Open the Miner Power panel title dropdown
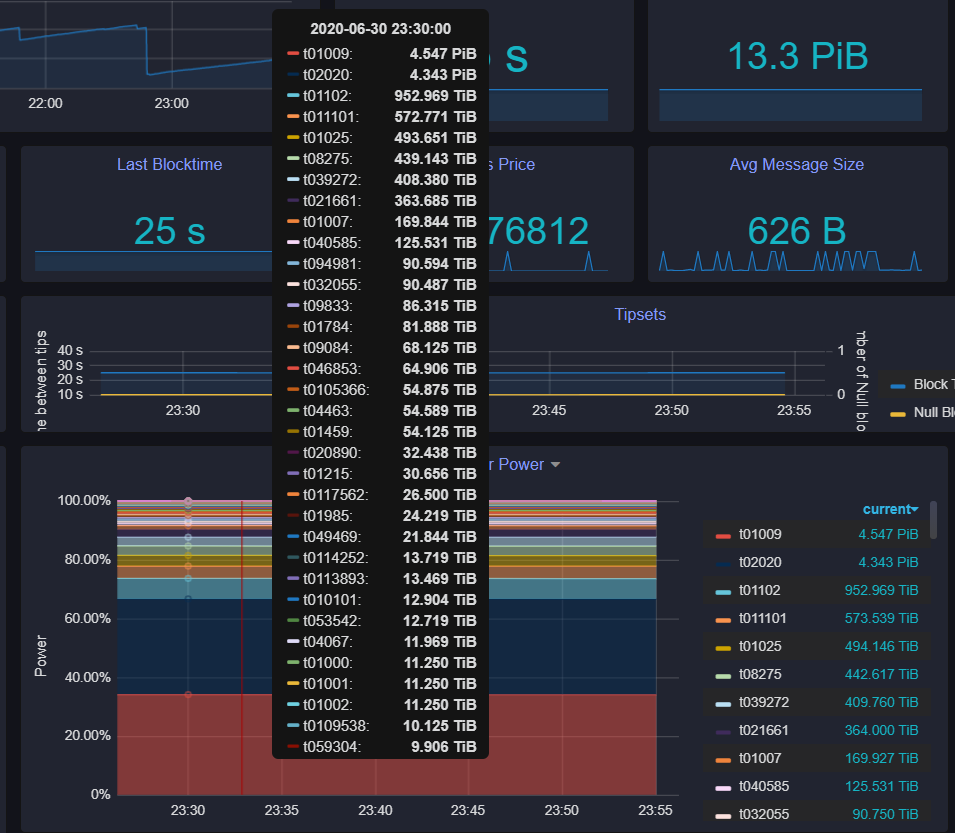This screenshot has height=833, width=955. (x=555, y=464)
